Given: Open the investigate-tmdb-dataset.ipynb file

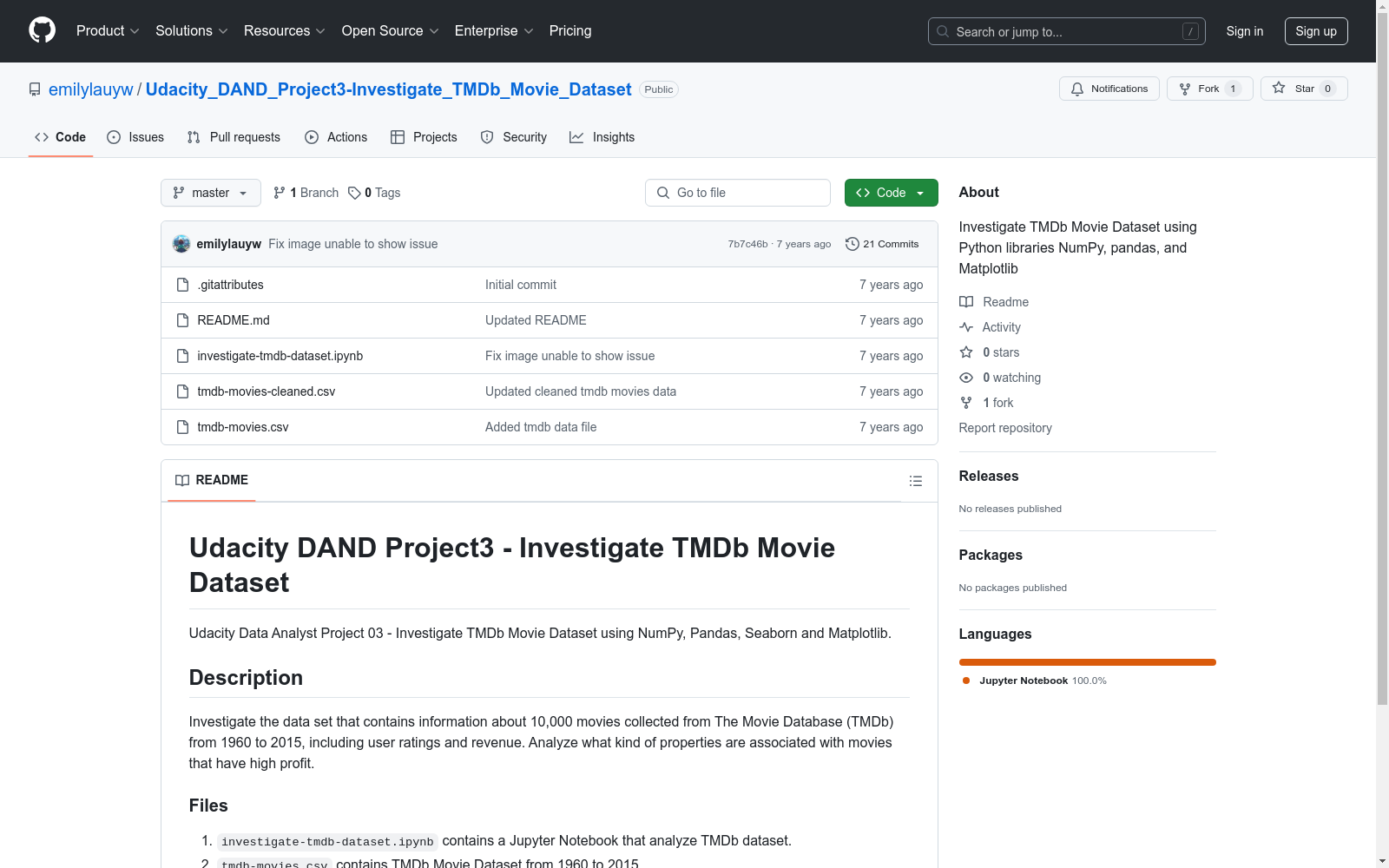Looking at the screenshot, I should coord(280,356).
